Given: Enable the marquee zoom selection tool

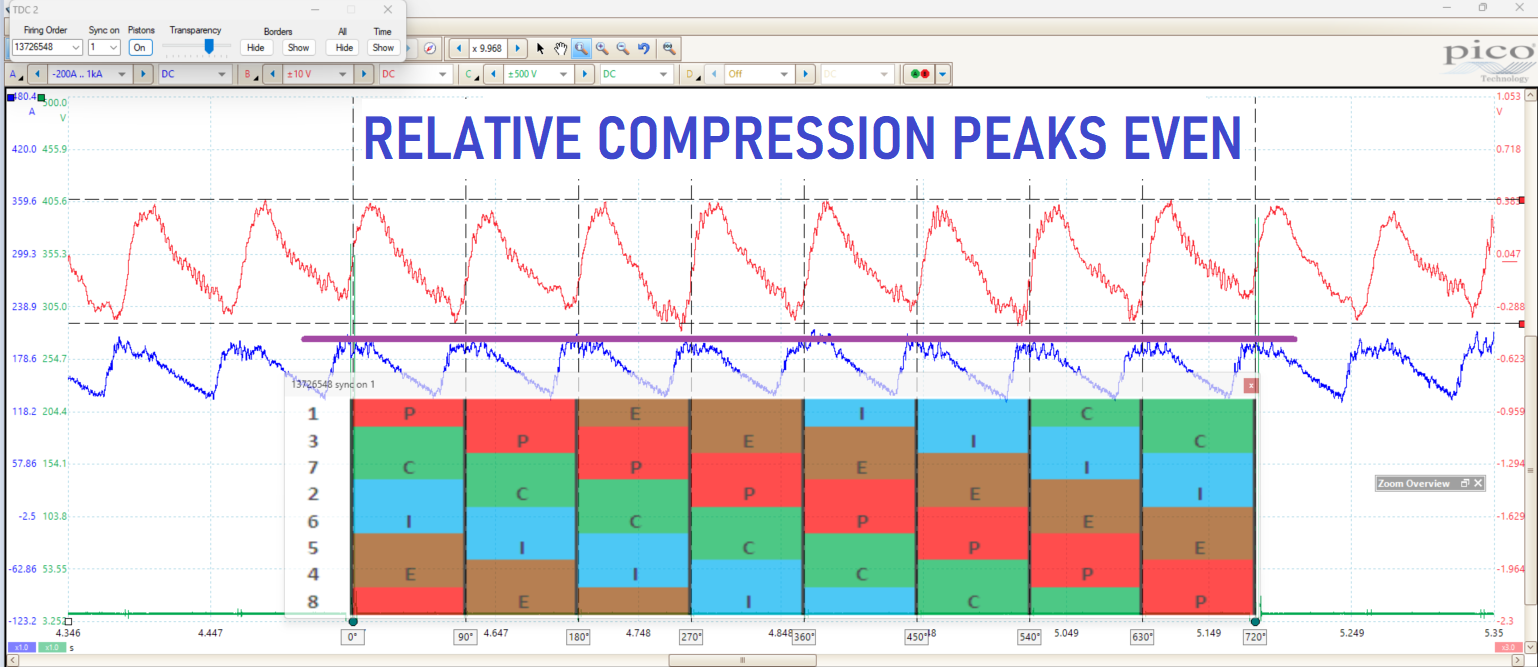Looking at the screenshot, I should click(x=581, y=47).
